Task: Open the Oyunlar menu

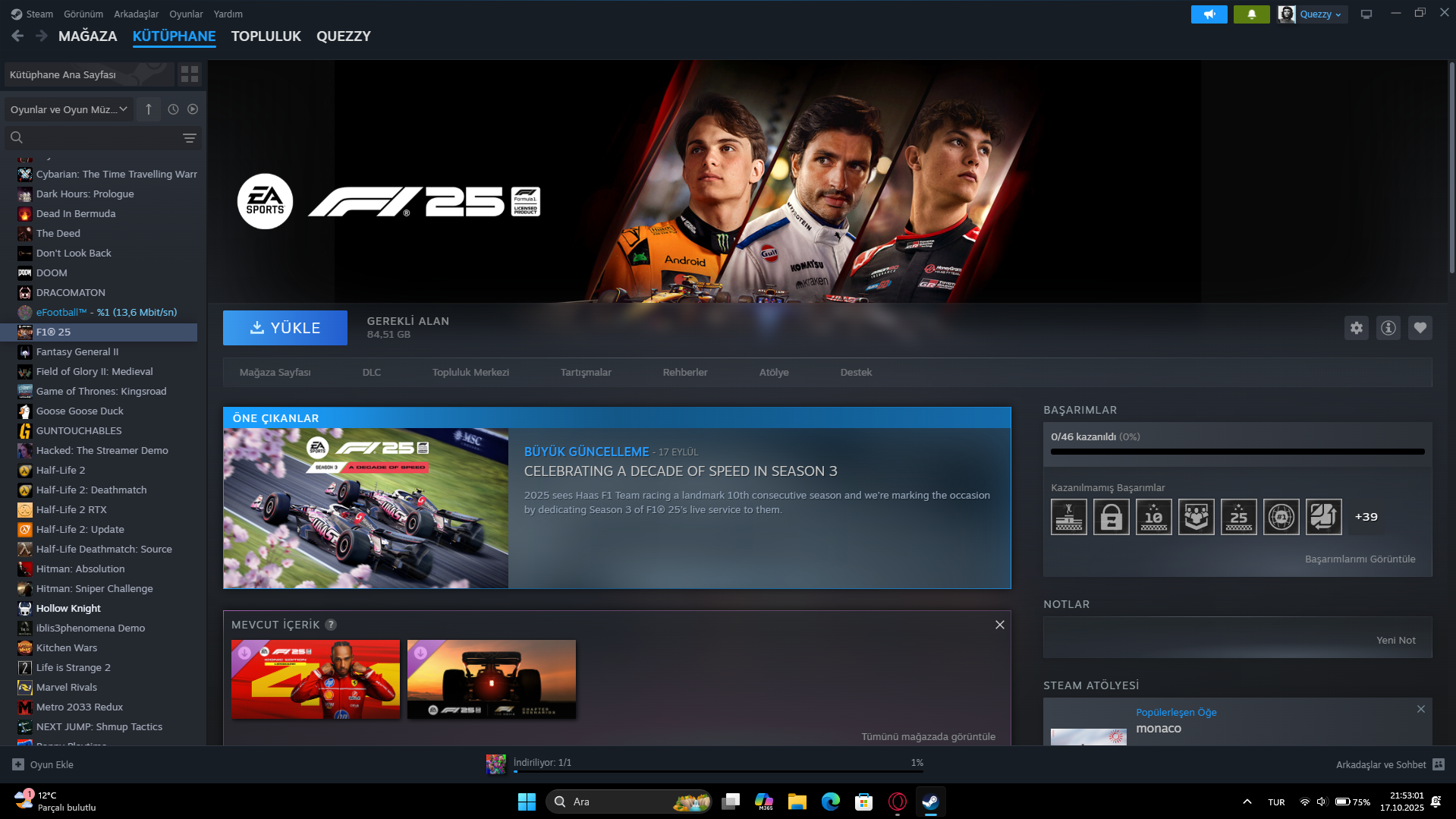Action: [x=186, y=14]
